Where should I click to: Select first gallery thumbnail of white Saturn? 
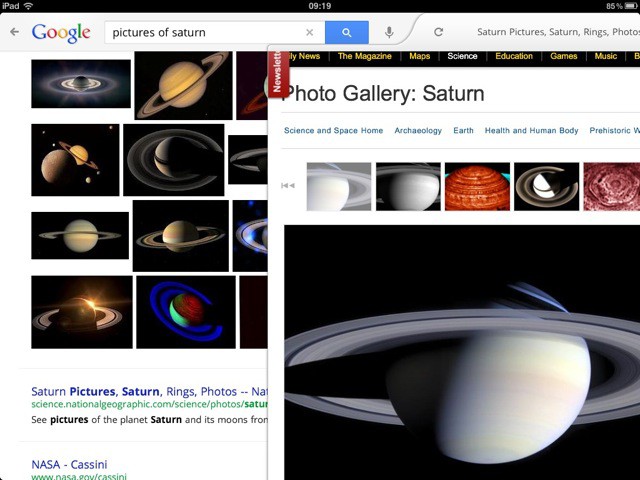point(339,187)
